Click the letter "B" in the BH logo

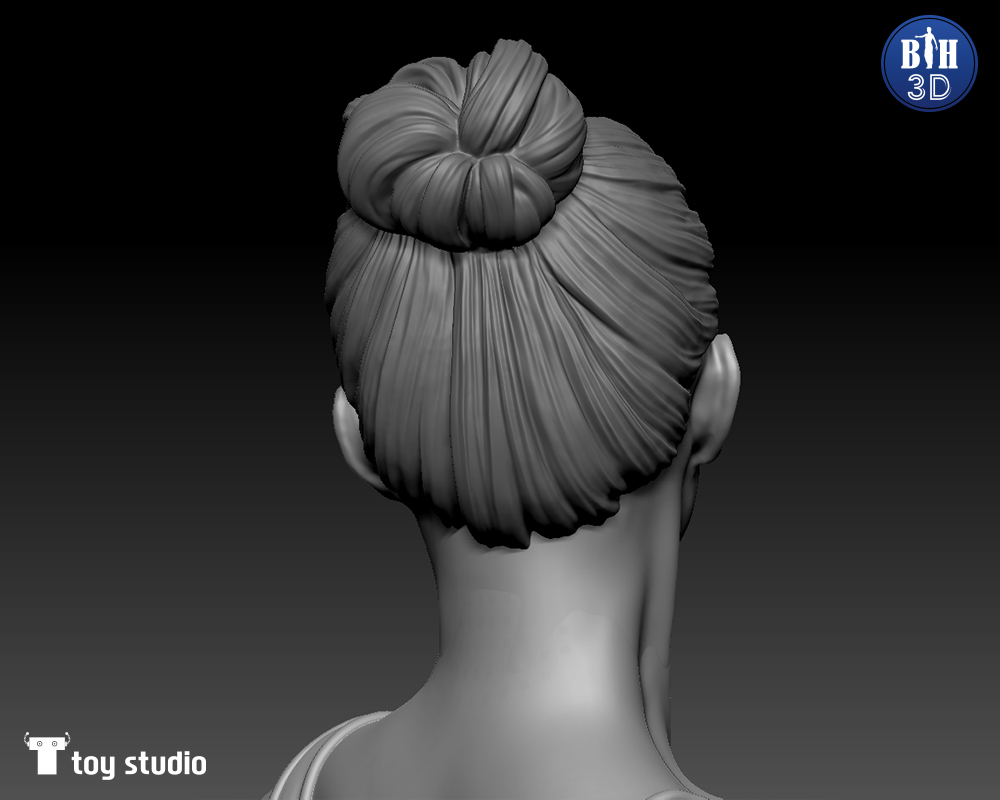point(910,54)
